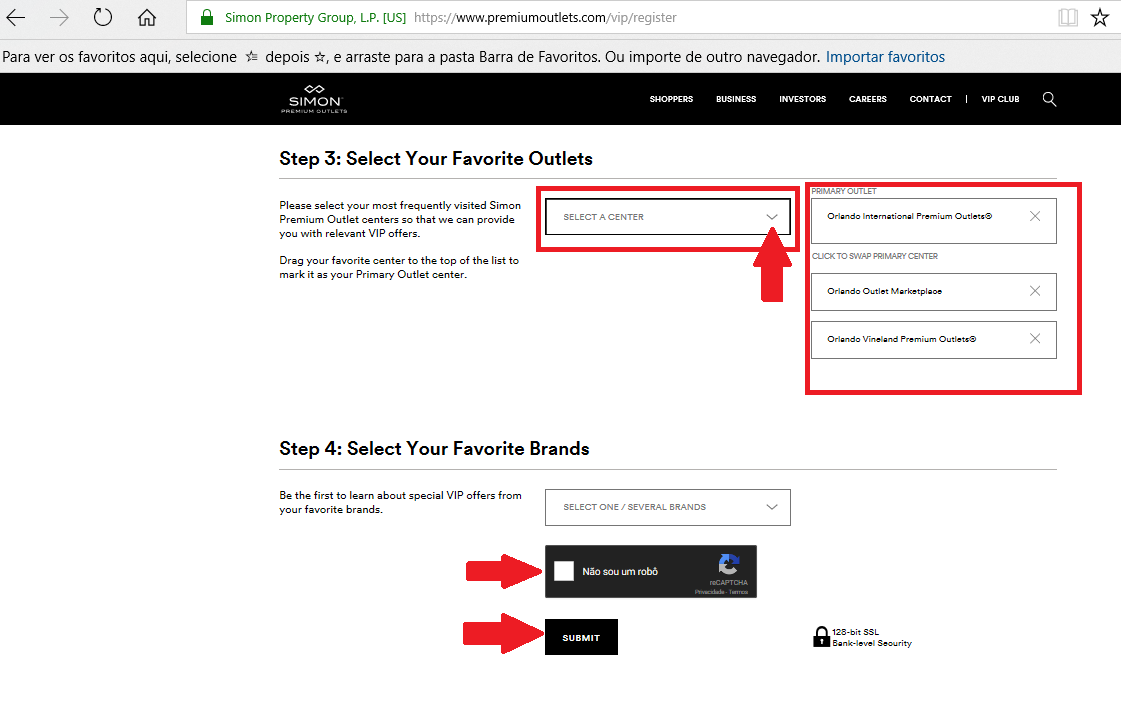Check the 'Não sou um robô' checkbox
The image size is (1122, 718).
[564, 571]
